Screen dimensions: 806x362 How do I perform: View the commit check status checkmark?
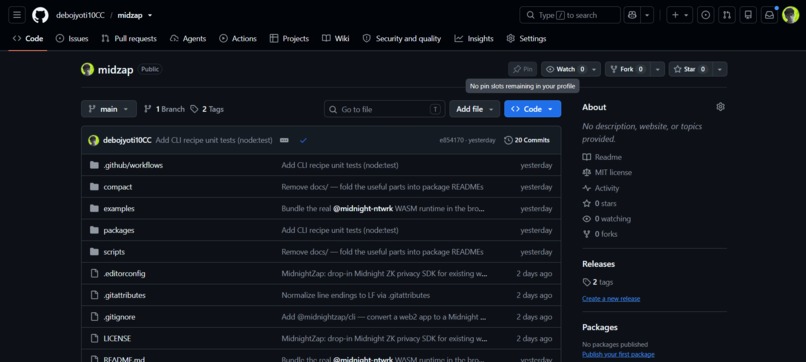(x=303, y=140)
